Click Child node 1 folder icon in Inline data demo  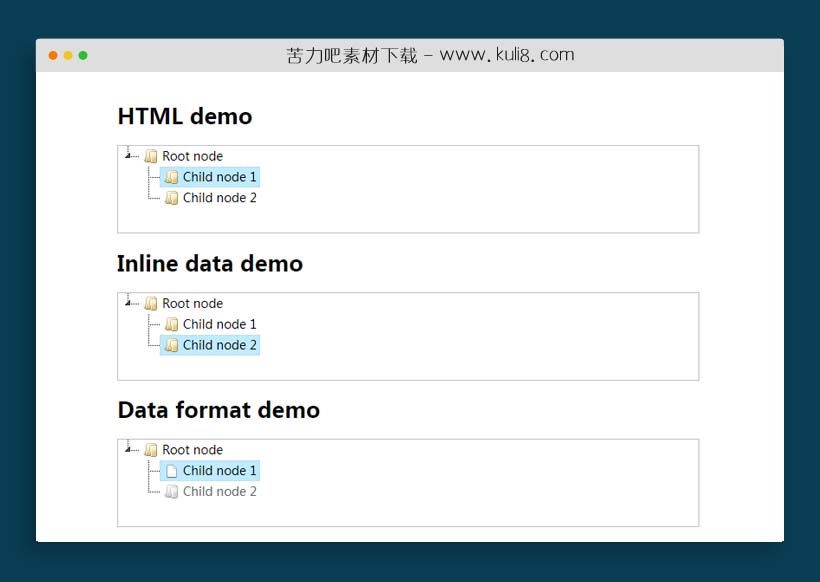point(171,324)
